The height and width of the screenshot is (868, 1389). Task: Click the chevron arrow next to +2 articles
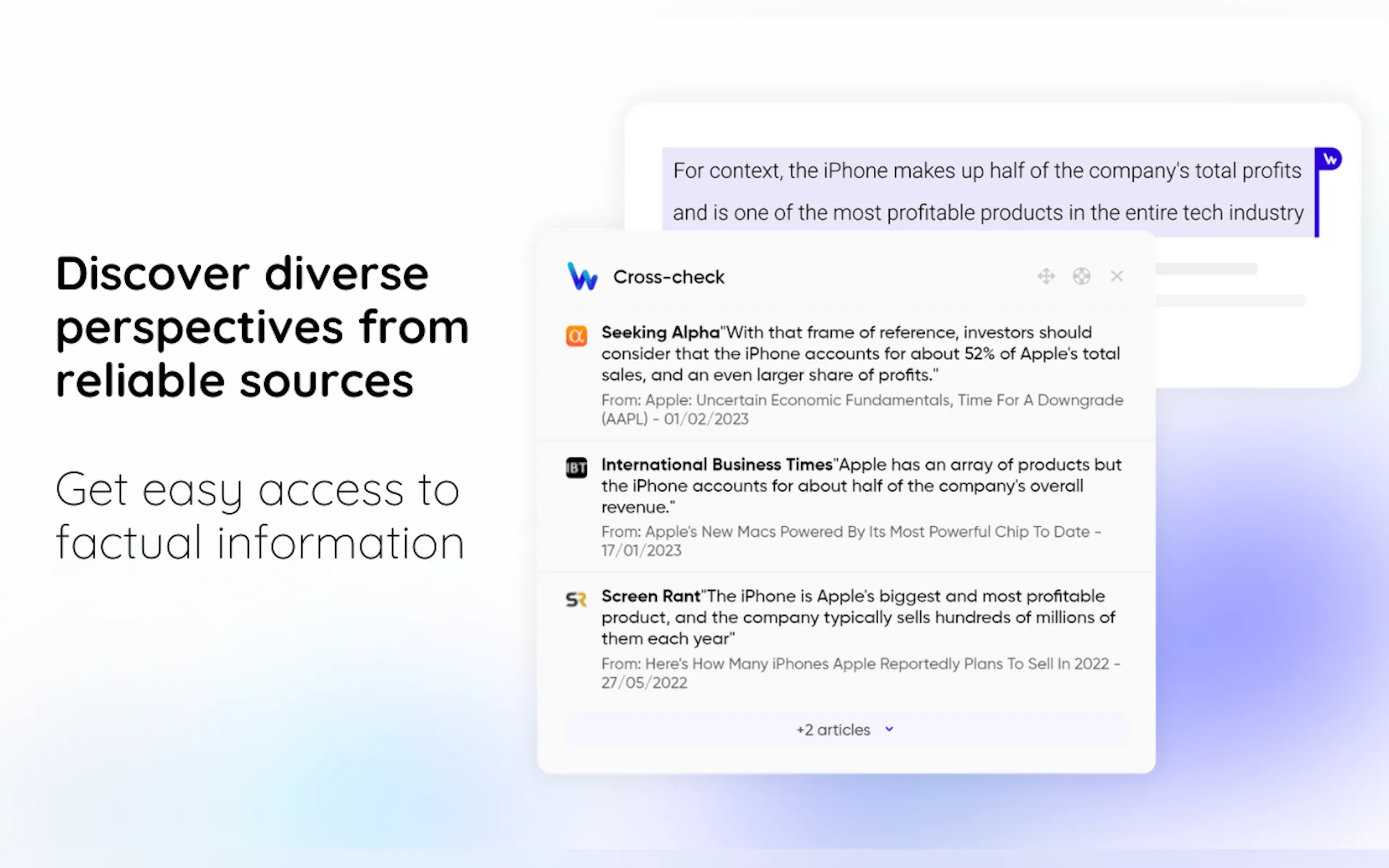(x=889, y=729)
